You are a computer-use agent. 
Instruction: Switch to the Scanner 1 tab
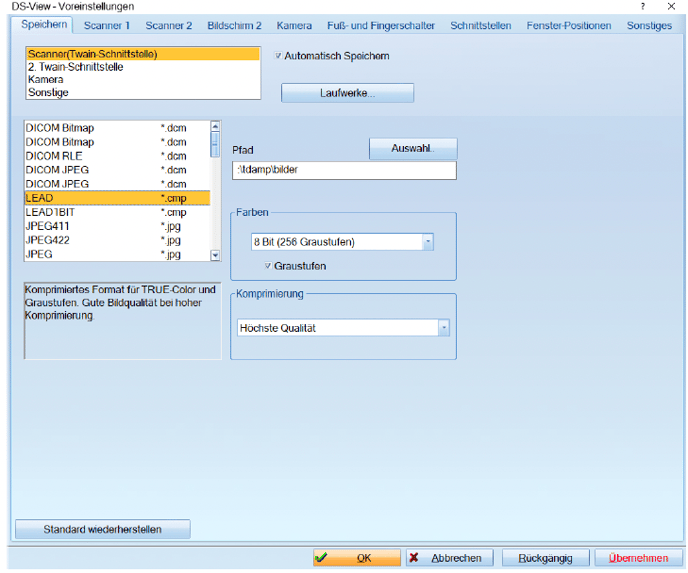tap(107, 26)
